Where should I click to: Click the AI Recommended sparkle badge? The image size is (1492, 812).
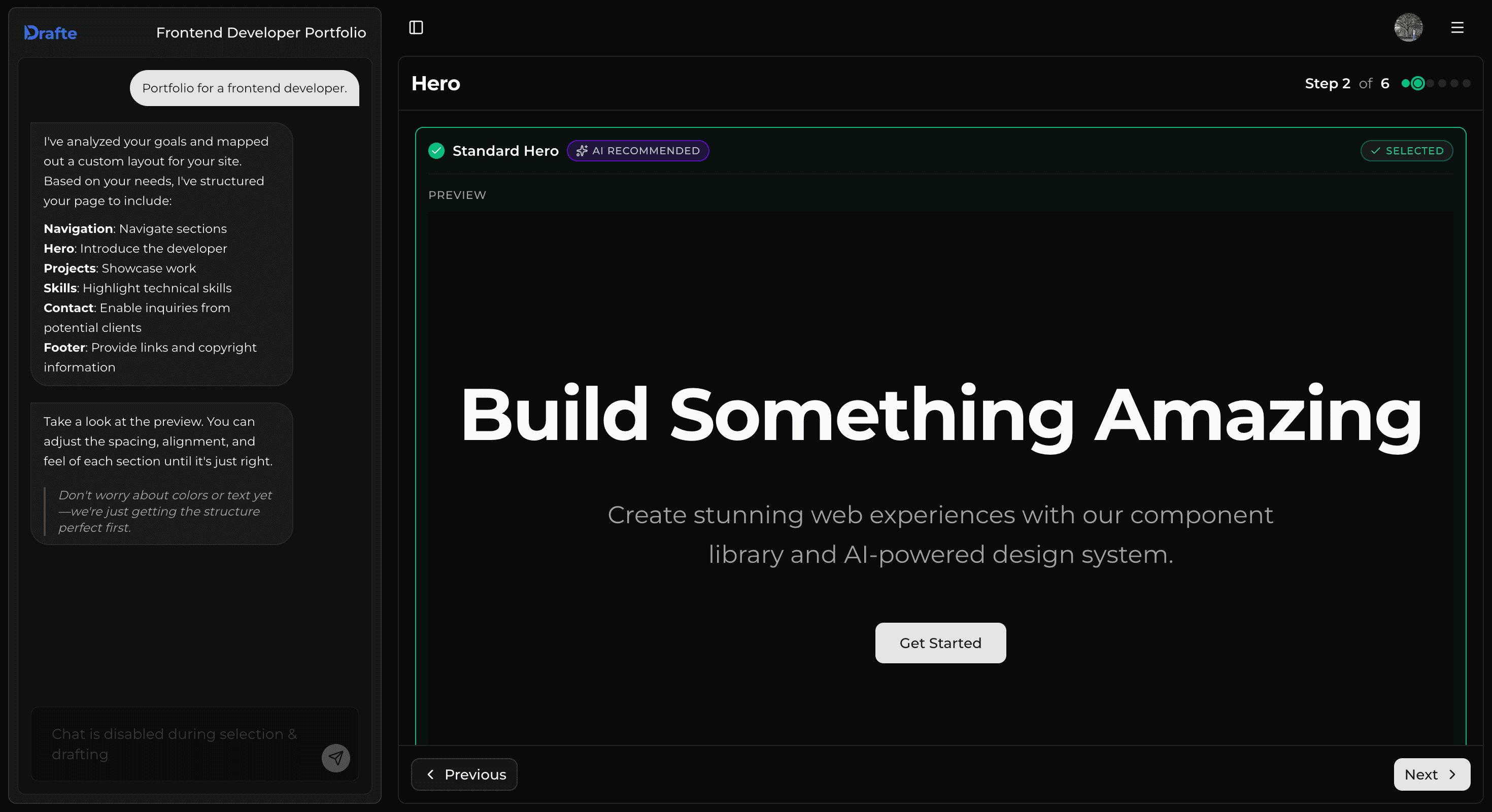638,151
